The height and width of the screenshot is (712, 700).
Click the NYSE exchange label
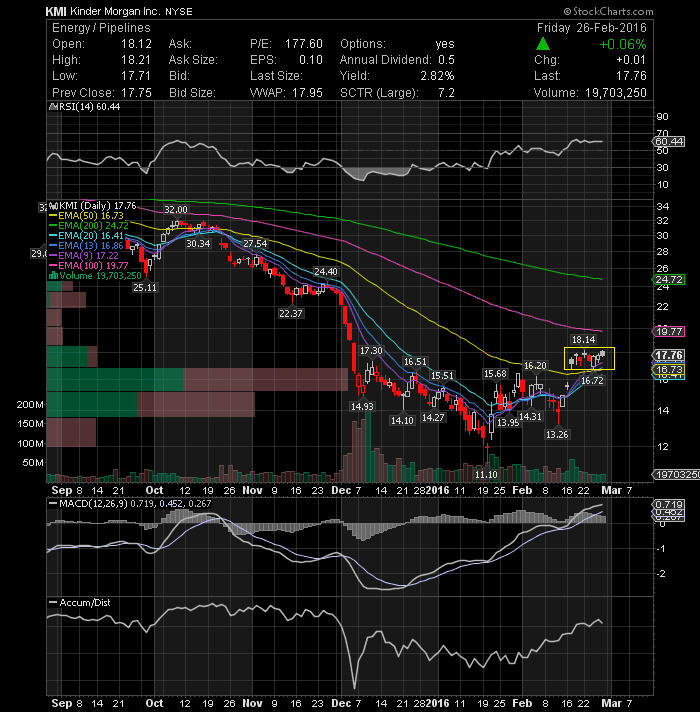point(178,11)
